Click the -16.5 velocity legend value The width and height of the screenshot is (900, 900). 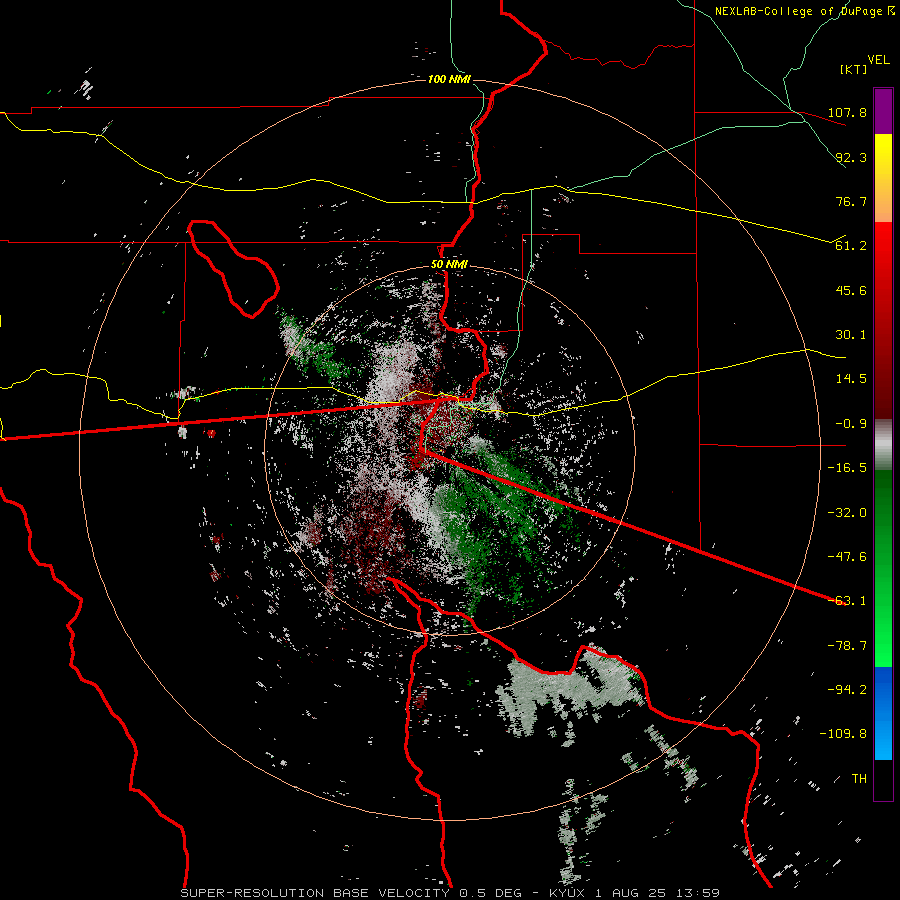coord(847,468)
